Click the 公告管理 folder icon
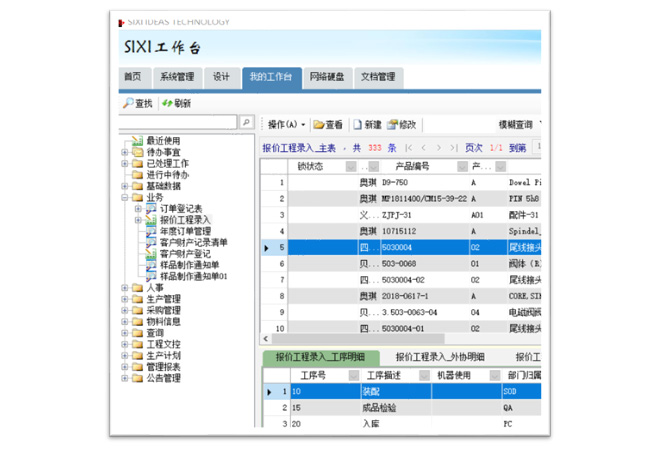Screen dimensions: 660x451 click(x=138, y=378)
